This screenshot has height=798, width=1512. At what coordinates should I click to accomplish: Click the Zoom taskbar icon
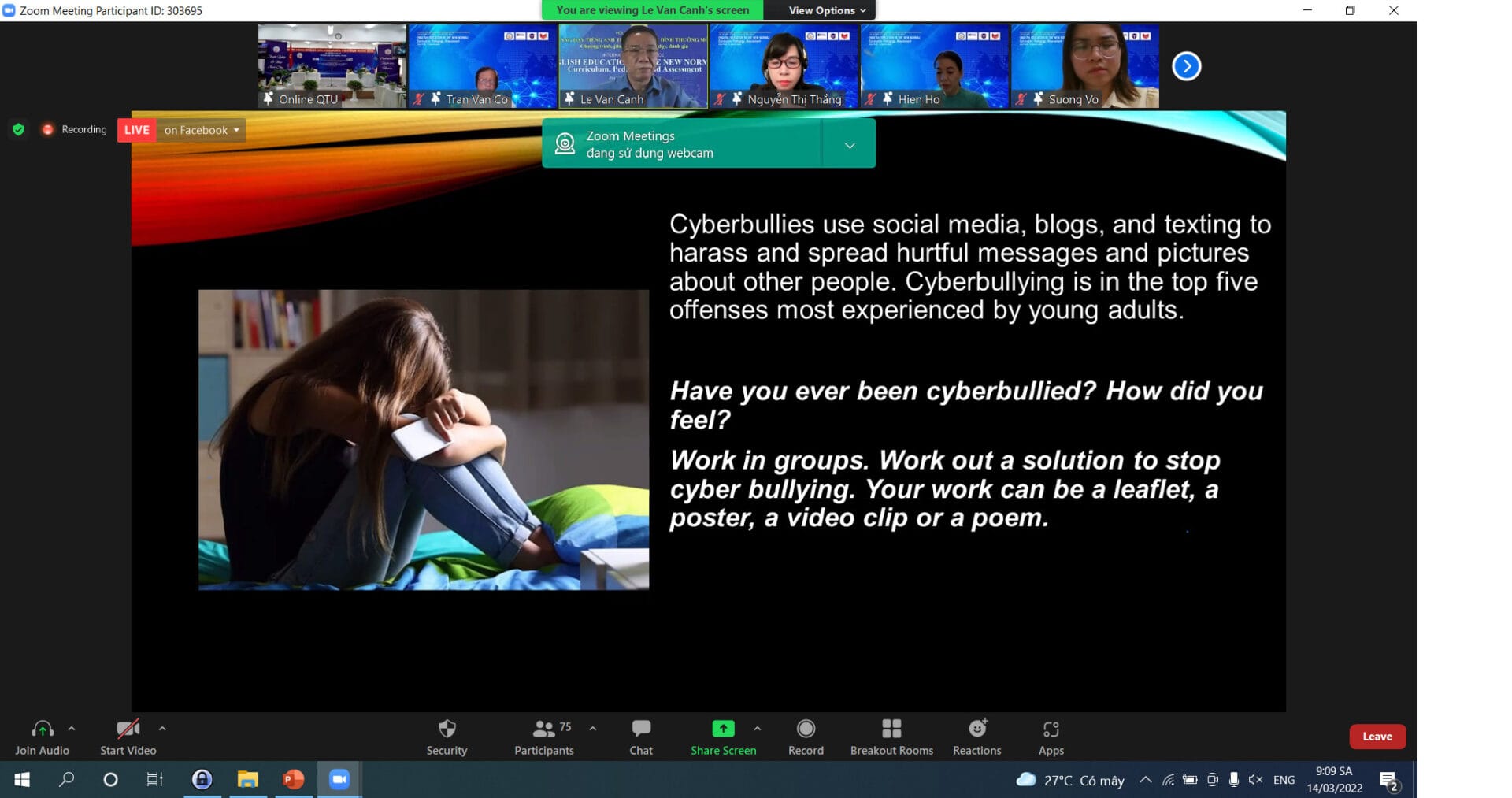pyautogui.click(x=339, y=779)
